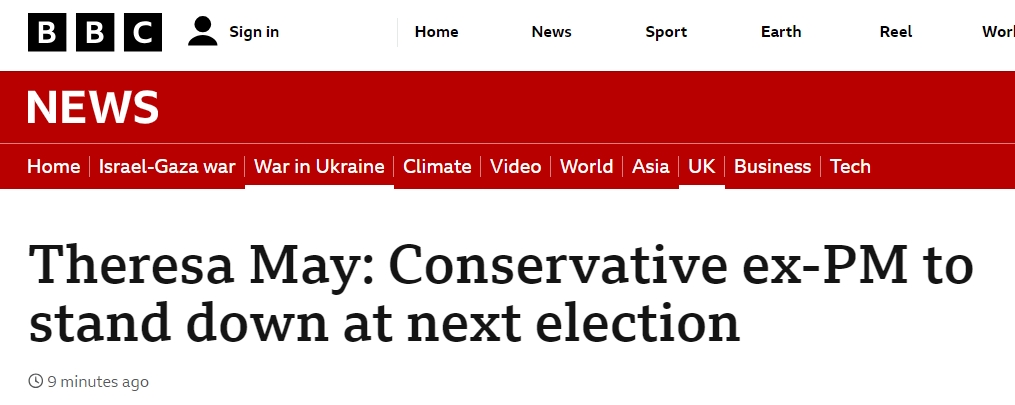1015x405 pixels.
Task: Click the clock icon beside the timestamp
Action: tap(35, 382)
